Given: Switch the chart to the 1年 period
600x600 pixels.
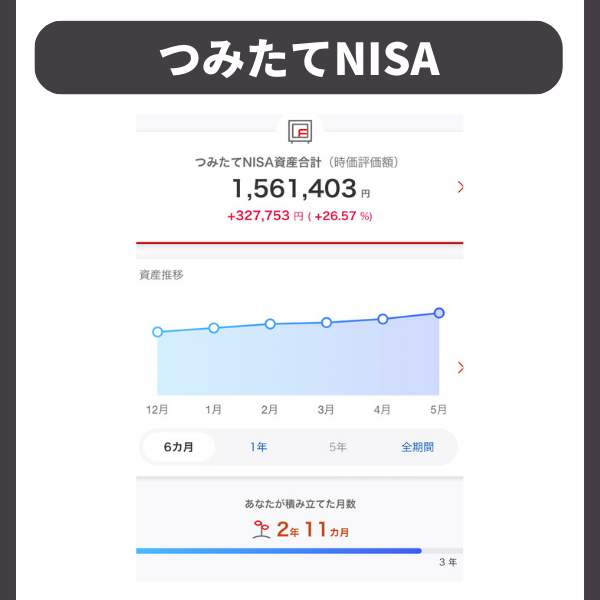Looking at the screenshot, I should 258,447.
